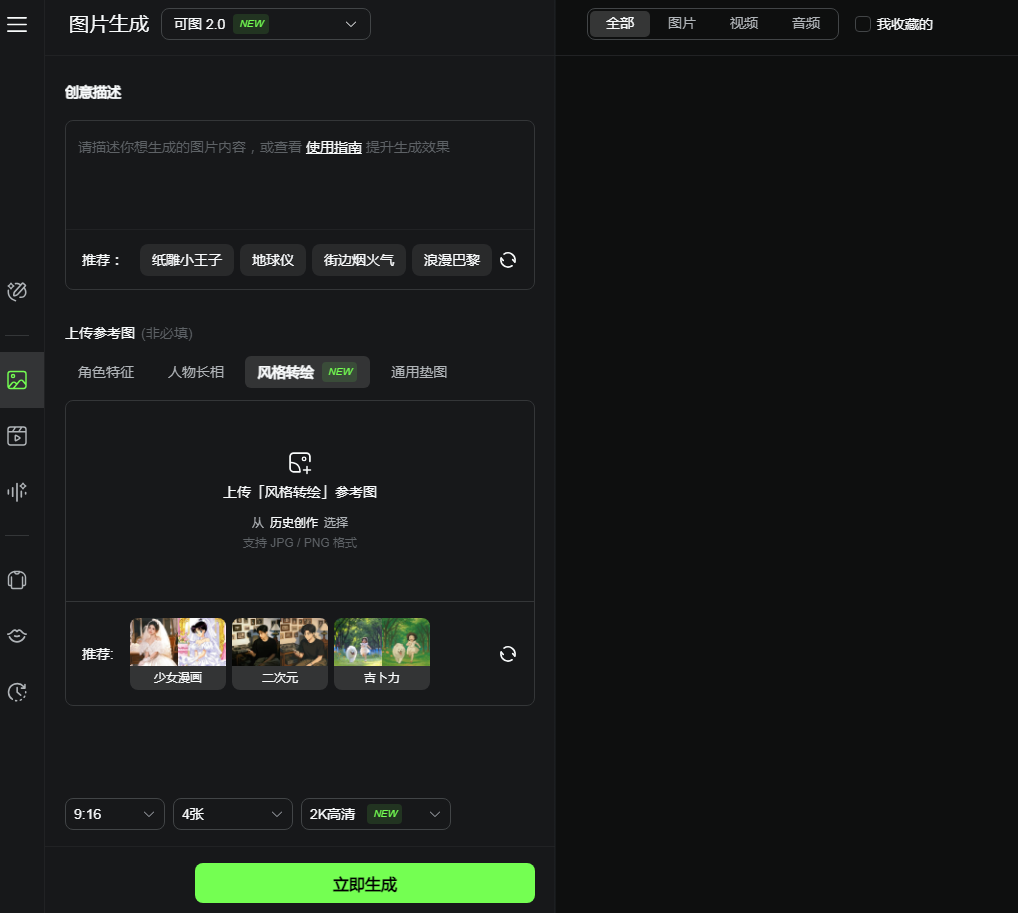Screen dimensions: 1018x913
Task: Select the 全部 filter toggle
Action: click(x=620, y=23)
